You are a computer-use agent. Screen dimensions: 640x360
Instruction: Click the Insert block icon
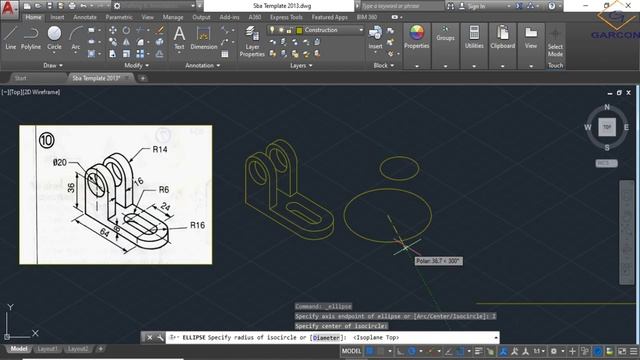(x=375, y=37)
